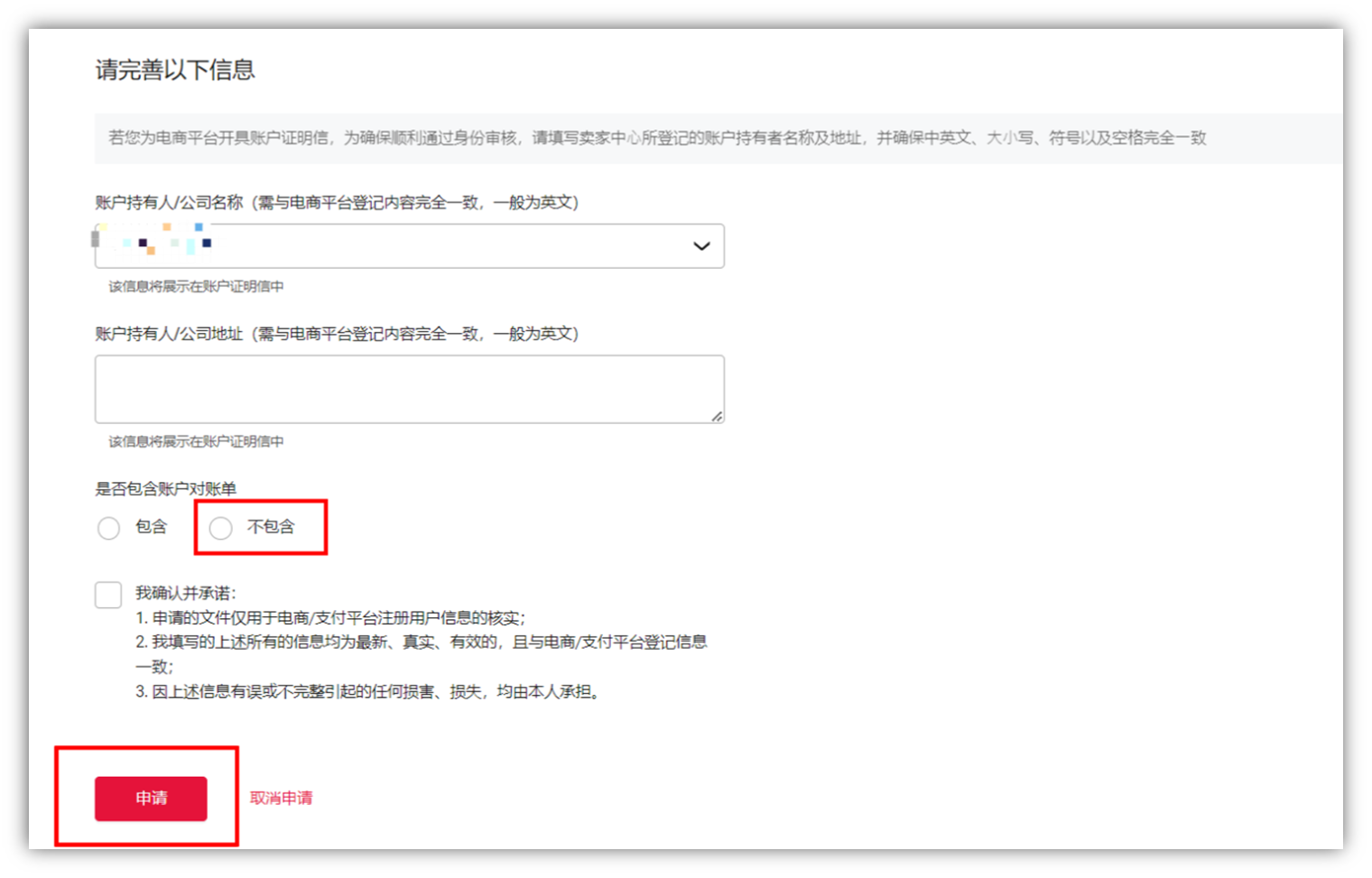Viewport: 1372px width, 878px height.
Task: Click the "取消申请" link
Action: point(281,798)
